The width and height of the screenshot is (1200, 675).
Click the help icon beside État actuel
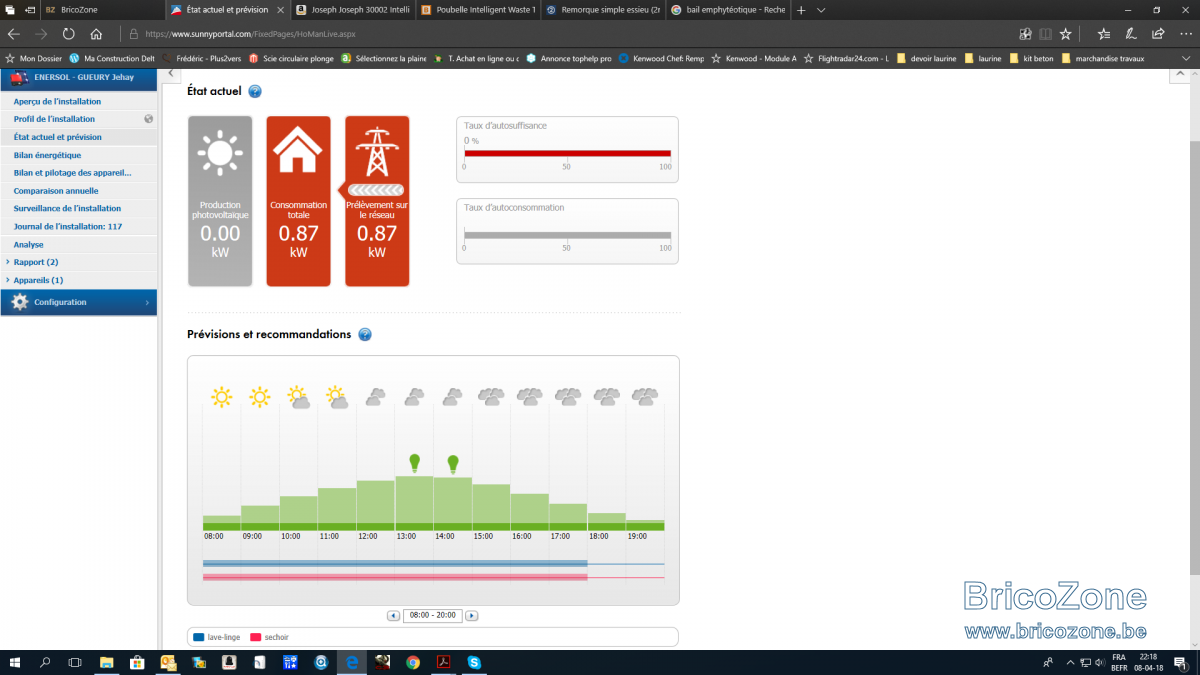[x=255, y=92]
